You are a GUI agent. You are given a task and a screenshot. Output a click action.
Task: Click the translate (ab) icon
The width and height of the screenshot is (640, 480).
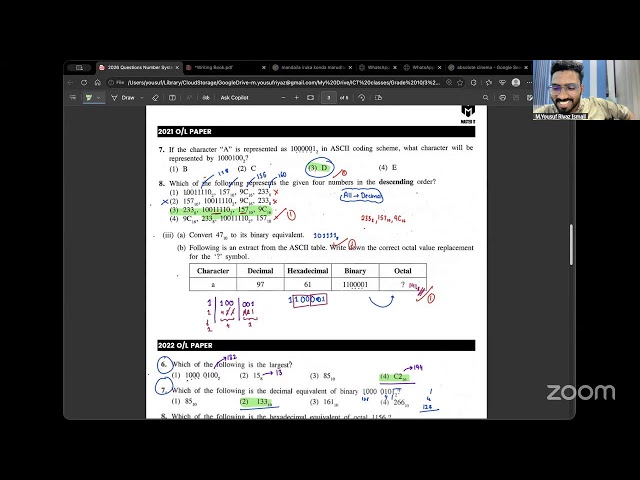point(206,98)
